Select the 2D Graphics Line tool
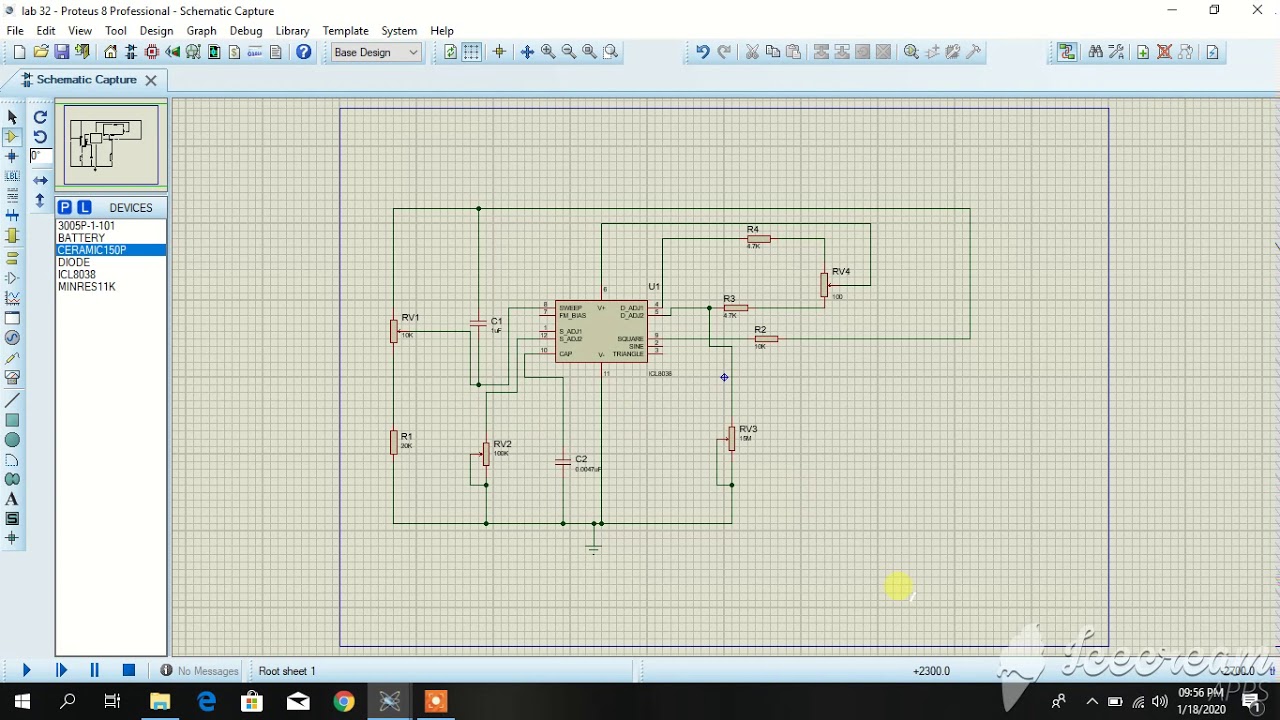Image resolution: width=1280 pixels, height=720 pixels. click(x=12, y=400)
